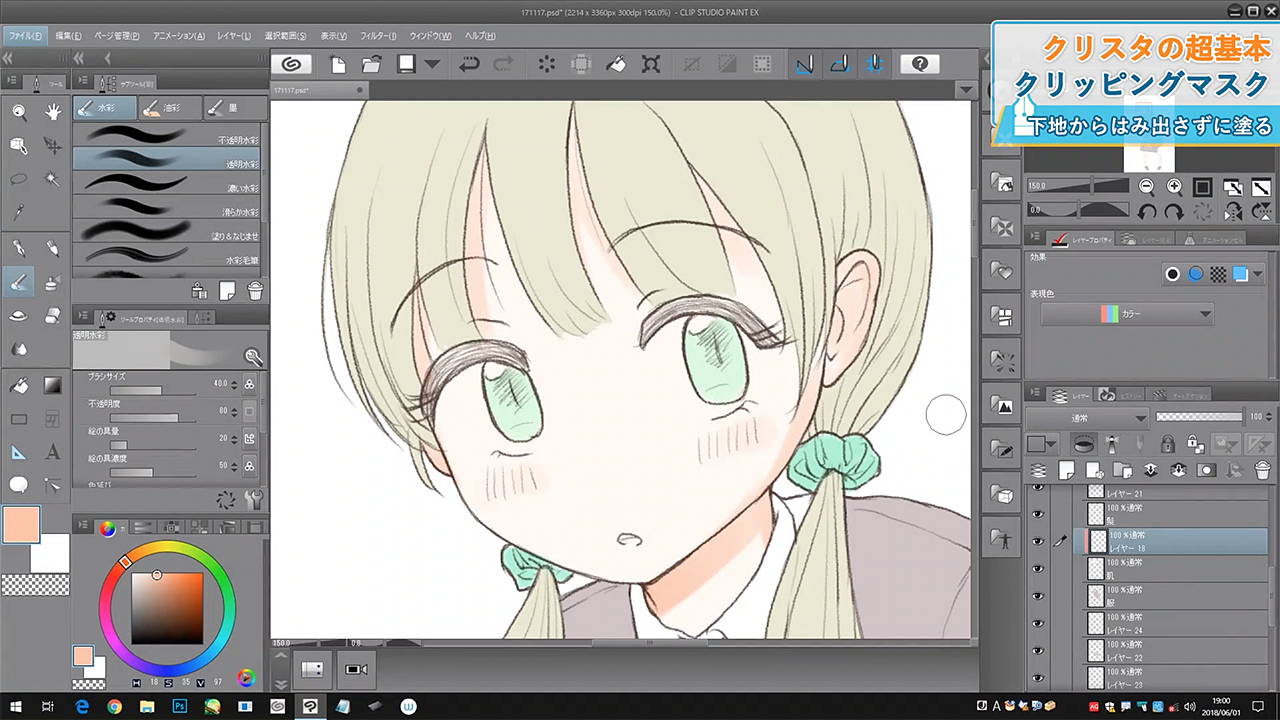This screenshot has width=1280, height=720.
Task: Delete the layer with trash icon
Action: click(x=1262, y=469)
